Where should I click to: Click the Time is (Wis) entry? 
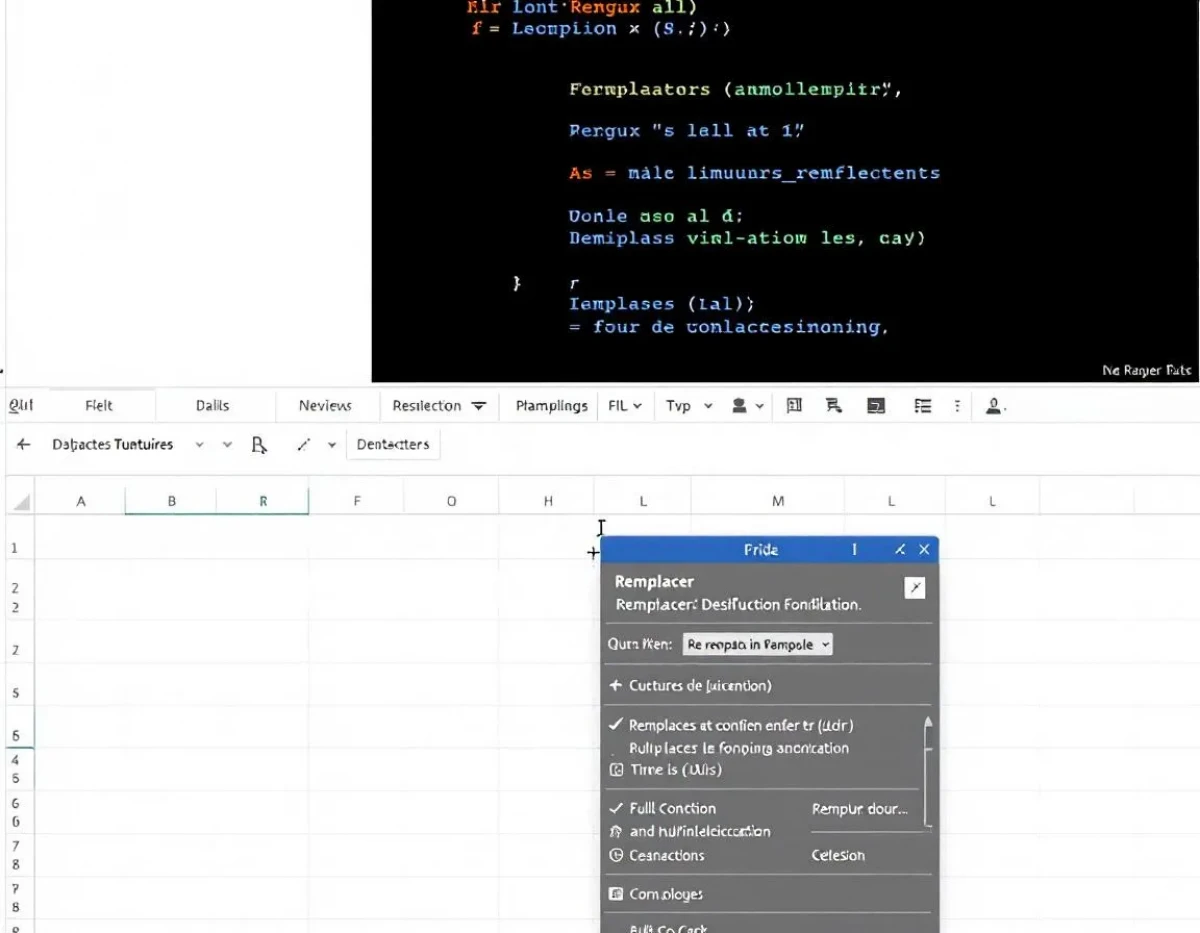coord(675,770)
